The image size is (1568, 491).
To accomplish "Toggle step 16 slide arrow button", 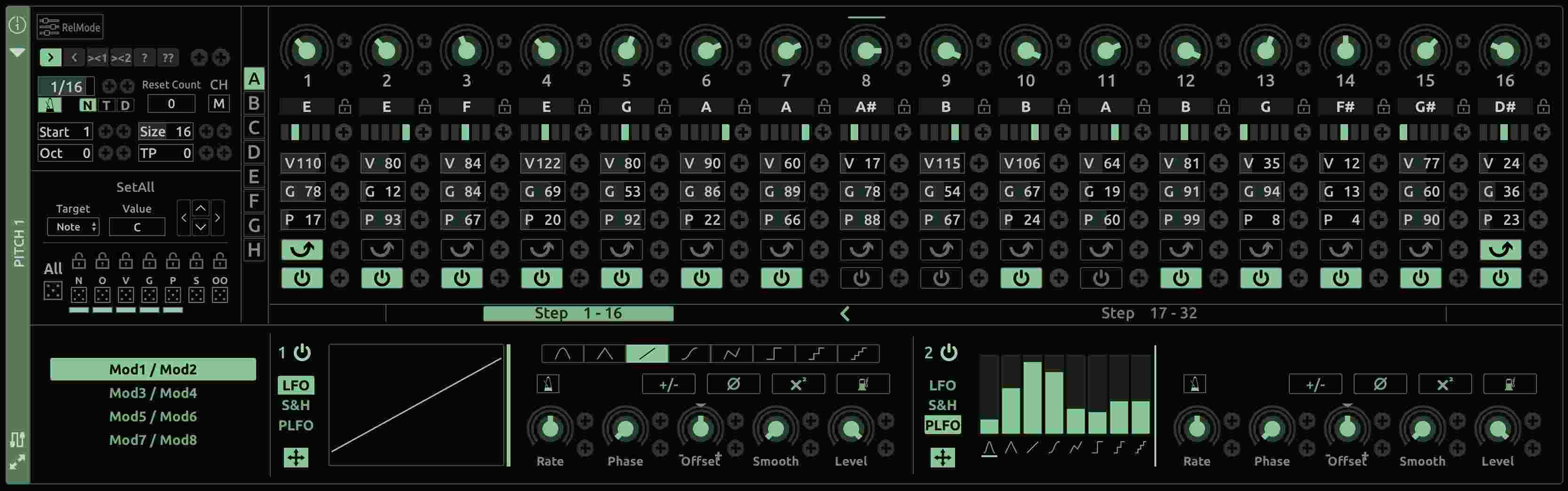I will [1500, 249].
